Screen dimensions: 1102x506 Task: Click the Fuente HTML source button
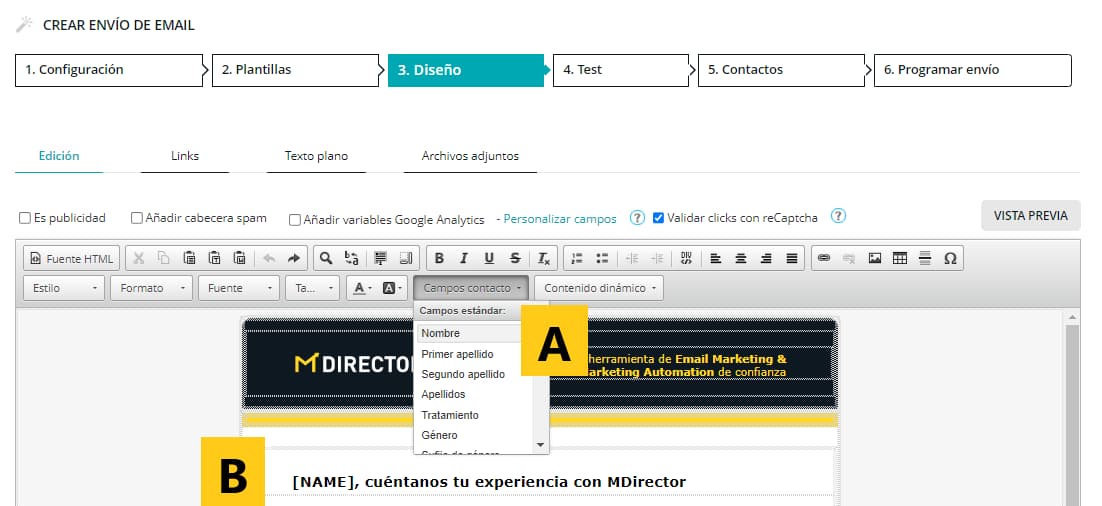(x=72, y=259)
